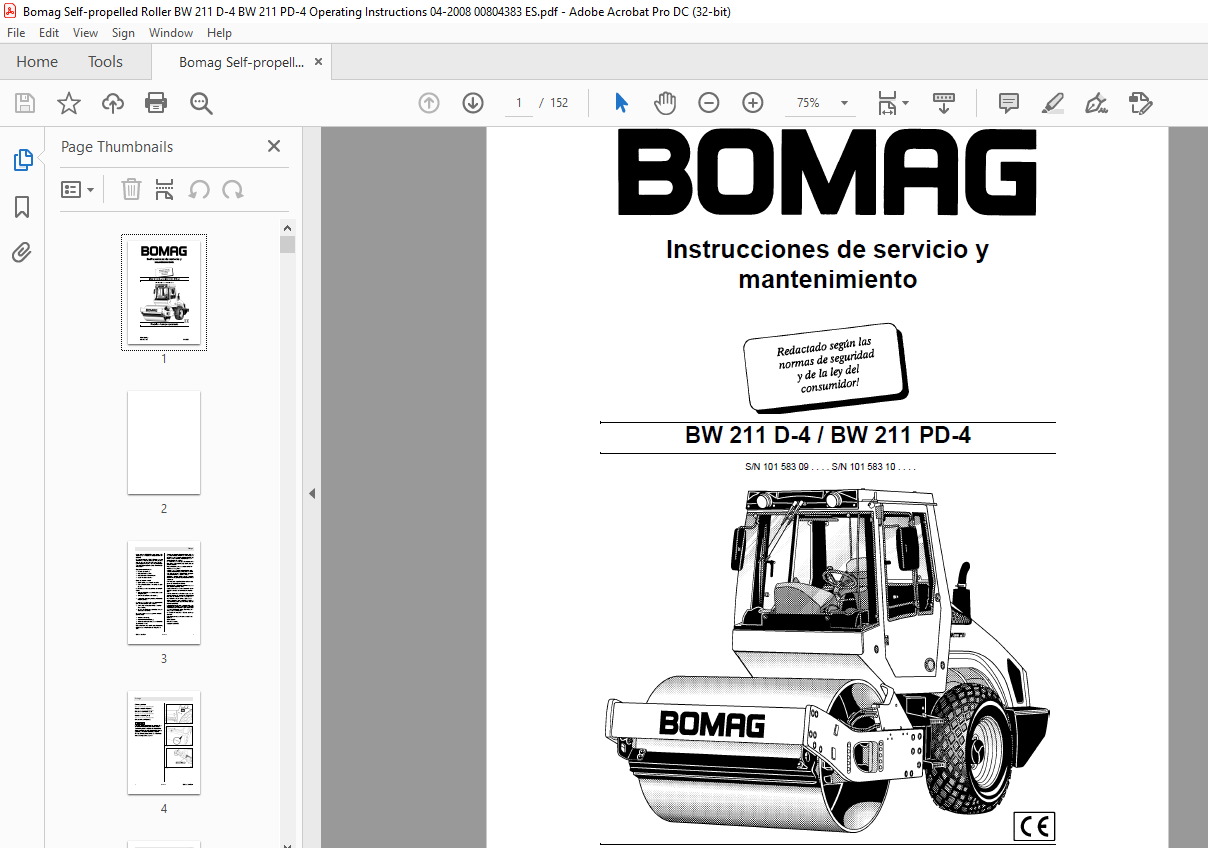1208x848 pixels.
Task: Click the thumbnails panel scrollbar thumb
Action: [x=288, y=245]
